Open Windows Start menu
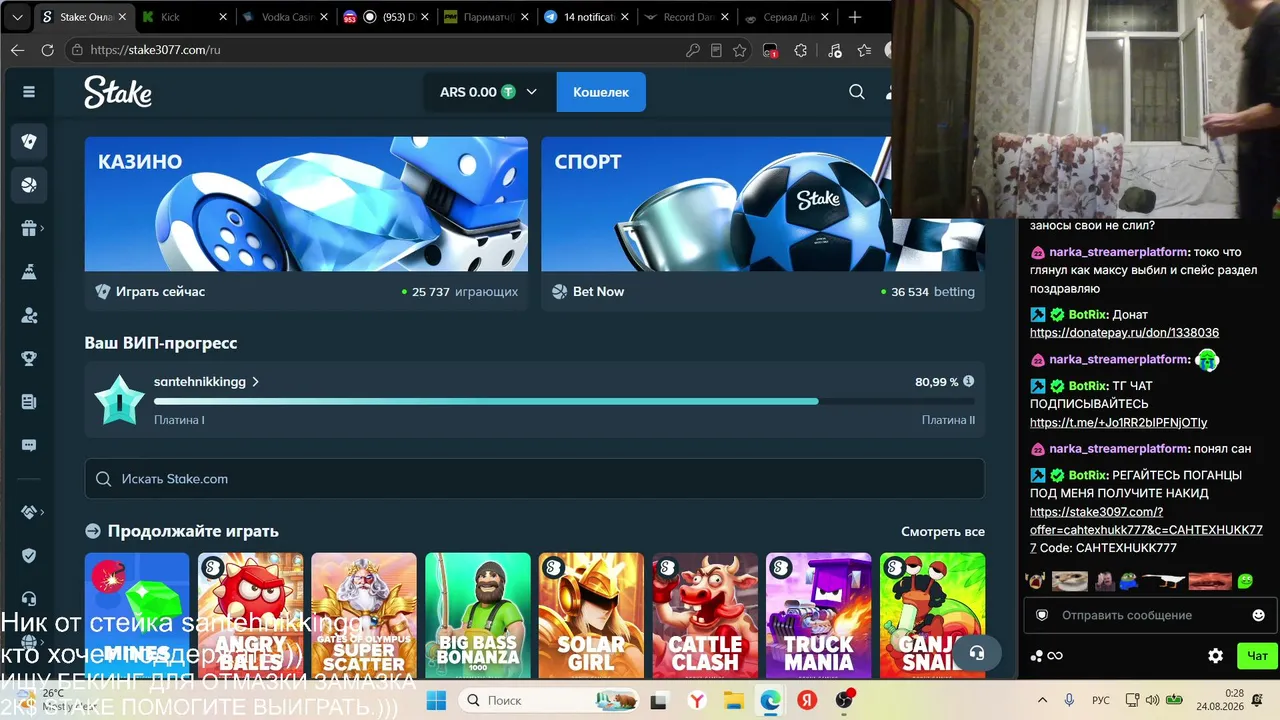 tap(436, 700)
